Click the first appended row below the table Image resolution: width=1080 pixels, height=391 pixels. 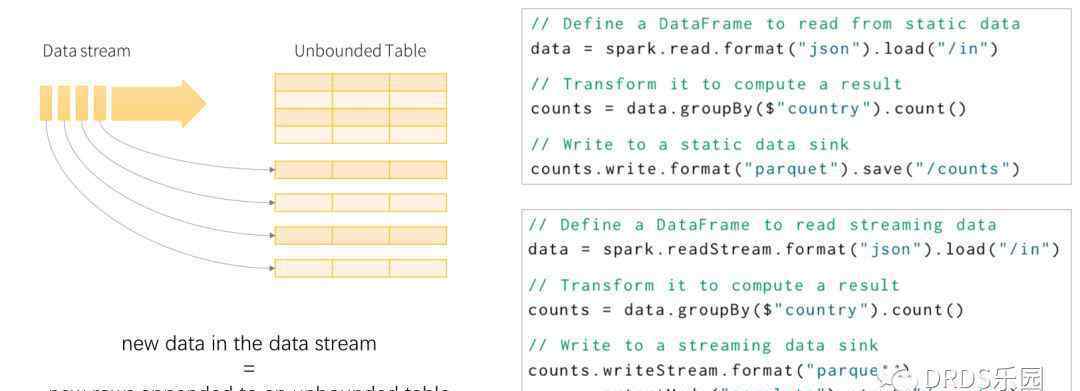coord(361,169)
